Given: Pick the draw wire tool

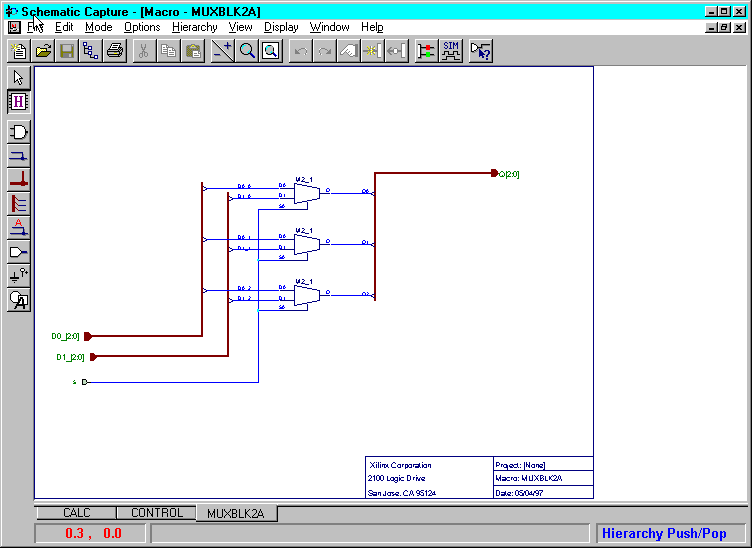Looking at the screenshot, I should pyautogui.click(x=18, y=156).
